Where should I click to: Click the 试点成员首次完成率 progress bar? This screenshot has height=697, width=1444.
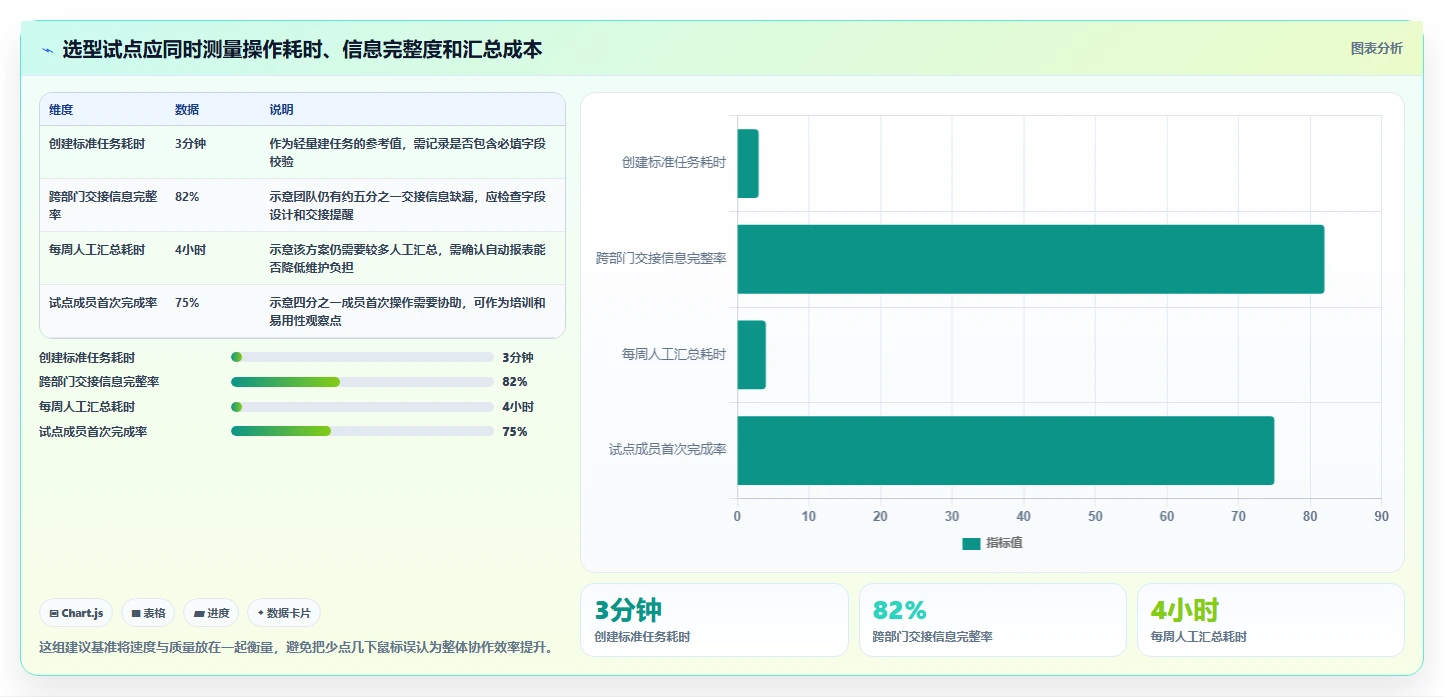coord(362,432)
